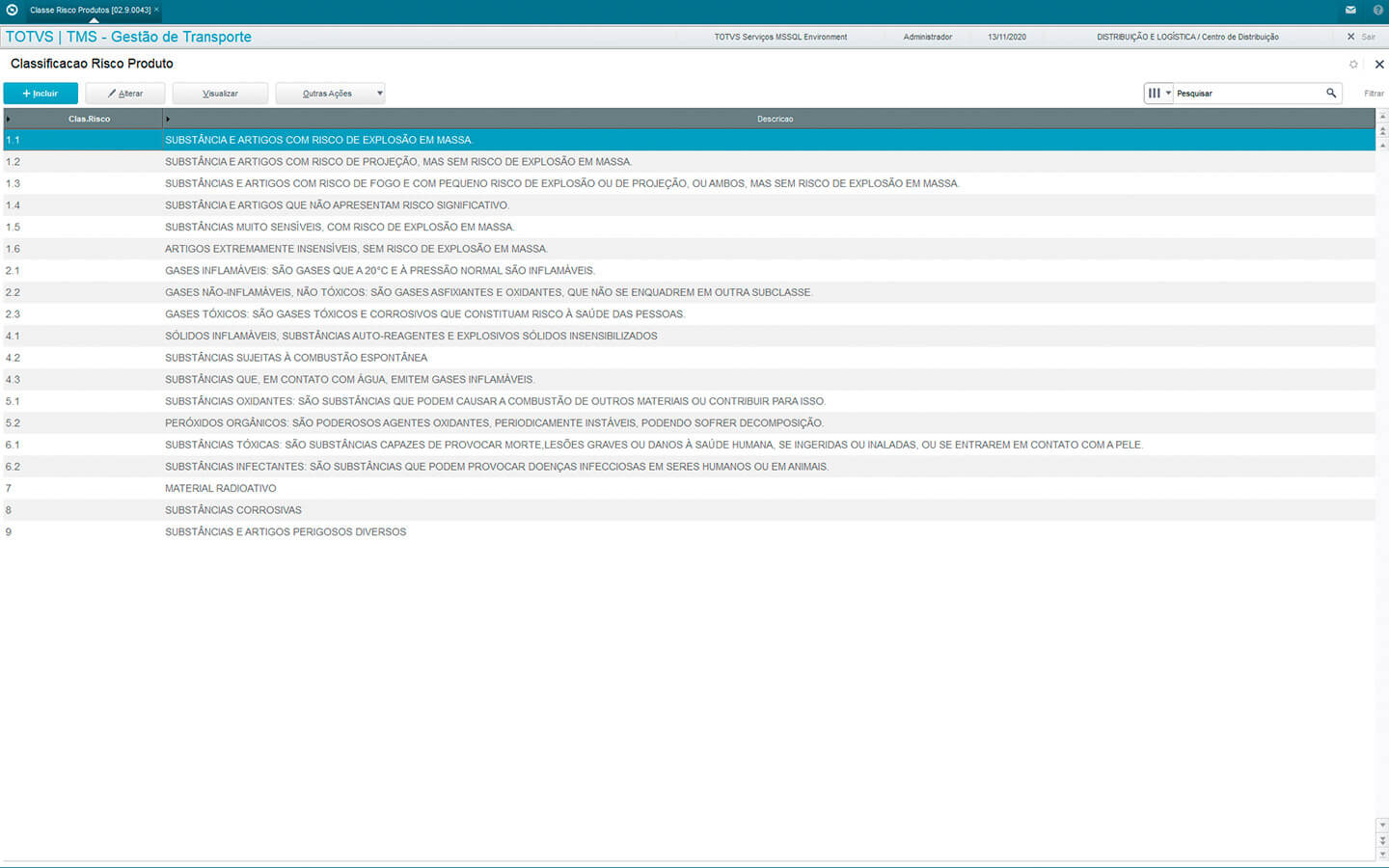Image resolution: width=1389 pixels, height=868 pixels.
Task: Select row 7 MATERIAL RADIOATIVO
Action: [x=220, y=488]
